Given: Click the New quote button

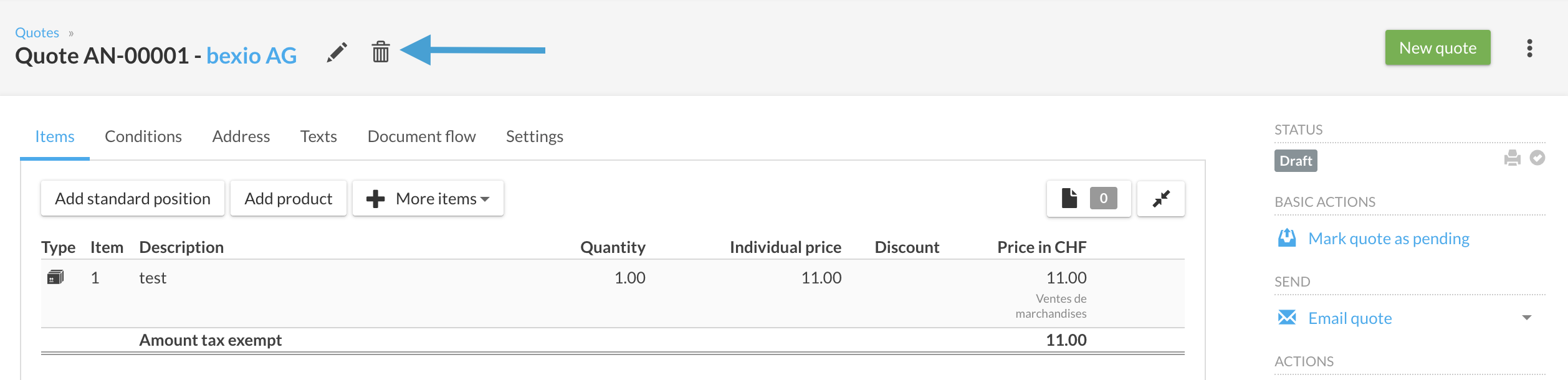Looking at the screenshot, I should (x=1438, y=47).
